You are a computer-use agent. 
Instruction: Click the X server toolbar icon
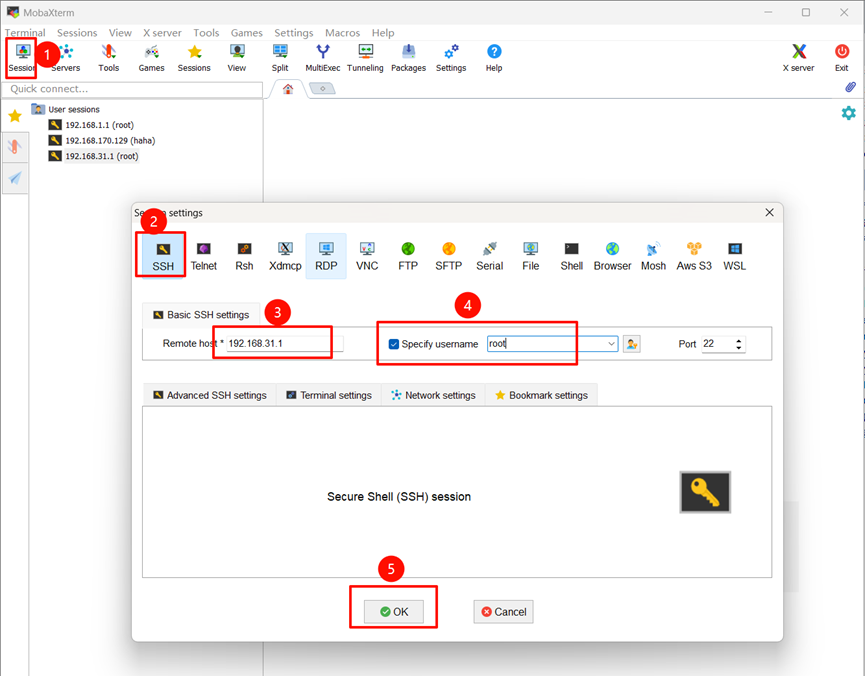coord(798,58)
